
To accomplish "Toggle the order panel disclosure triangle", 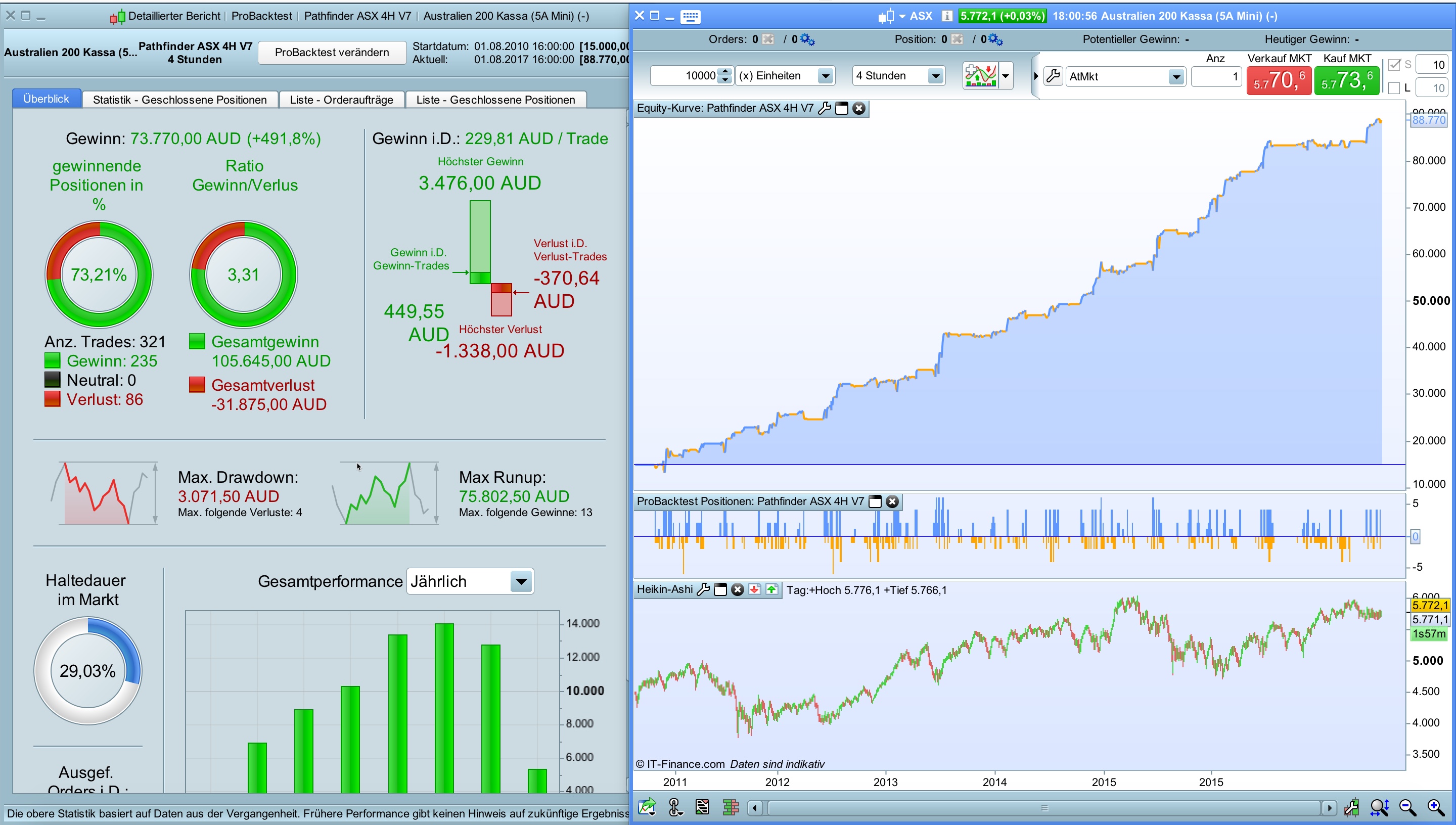I will pos(1036,76).
